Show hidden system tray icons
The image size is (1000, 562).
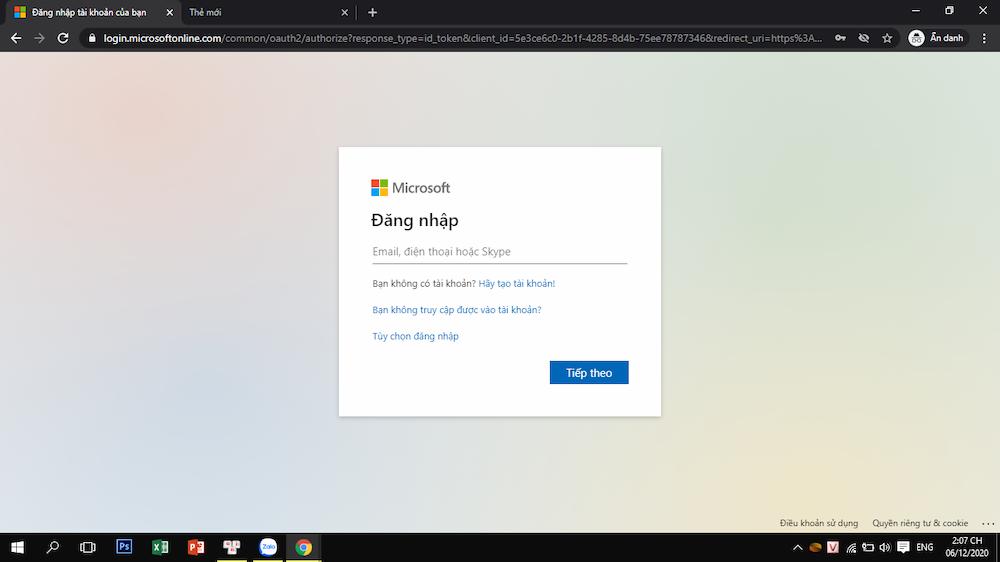point(797,547)
